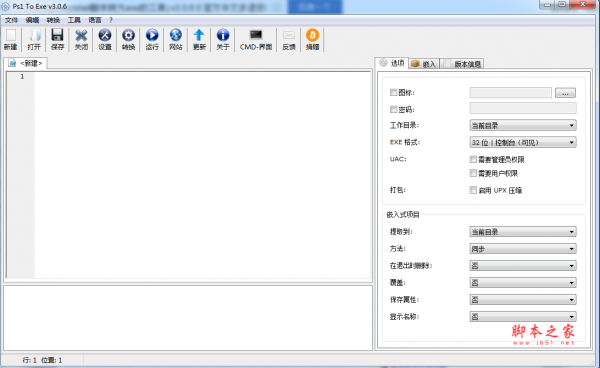The height and width of the screenshot is (368, 600).
Task: Open the 工具 (Tools) menu
Action: pos(74,20)
